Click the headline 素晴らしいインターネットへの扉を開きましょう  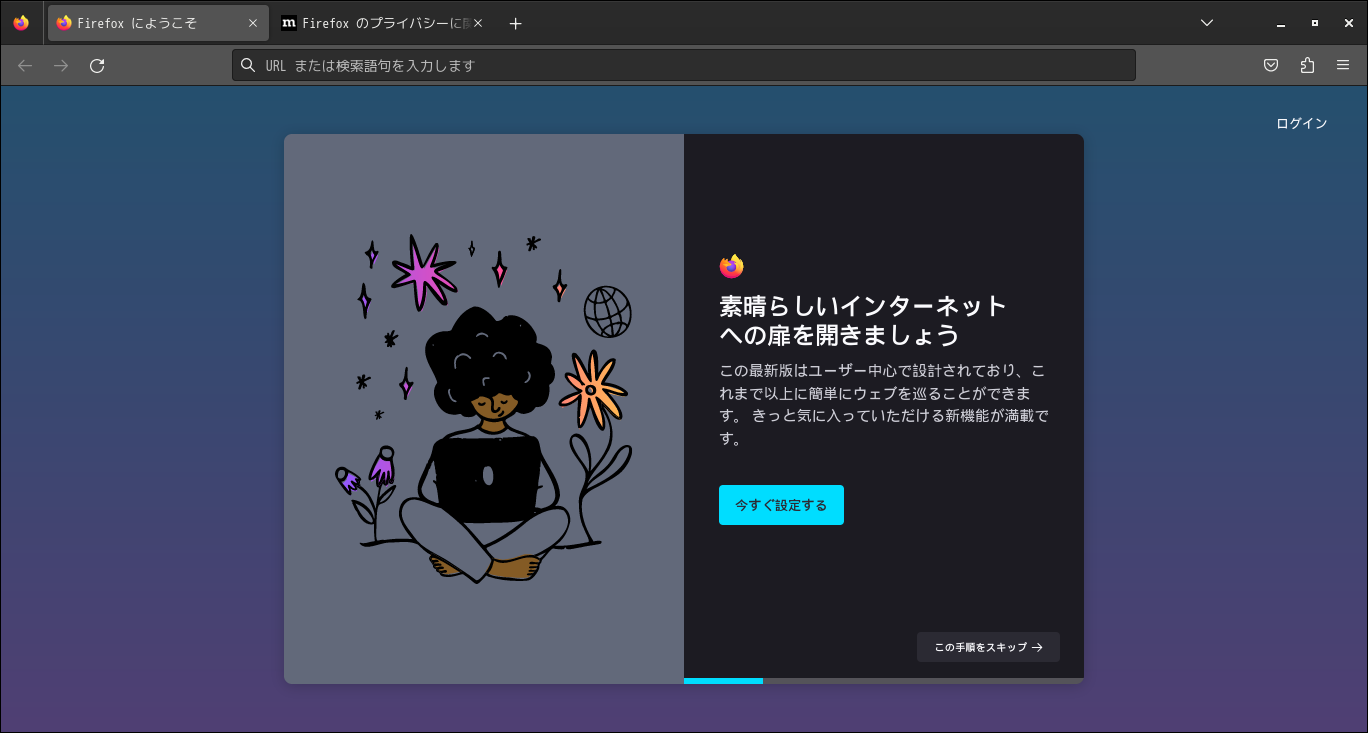863,319
